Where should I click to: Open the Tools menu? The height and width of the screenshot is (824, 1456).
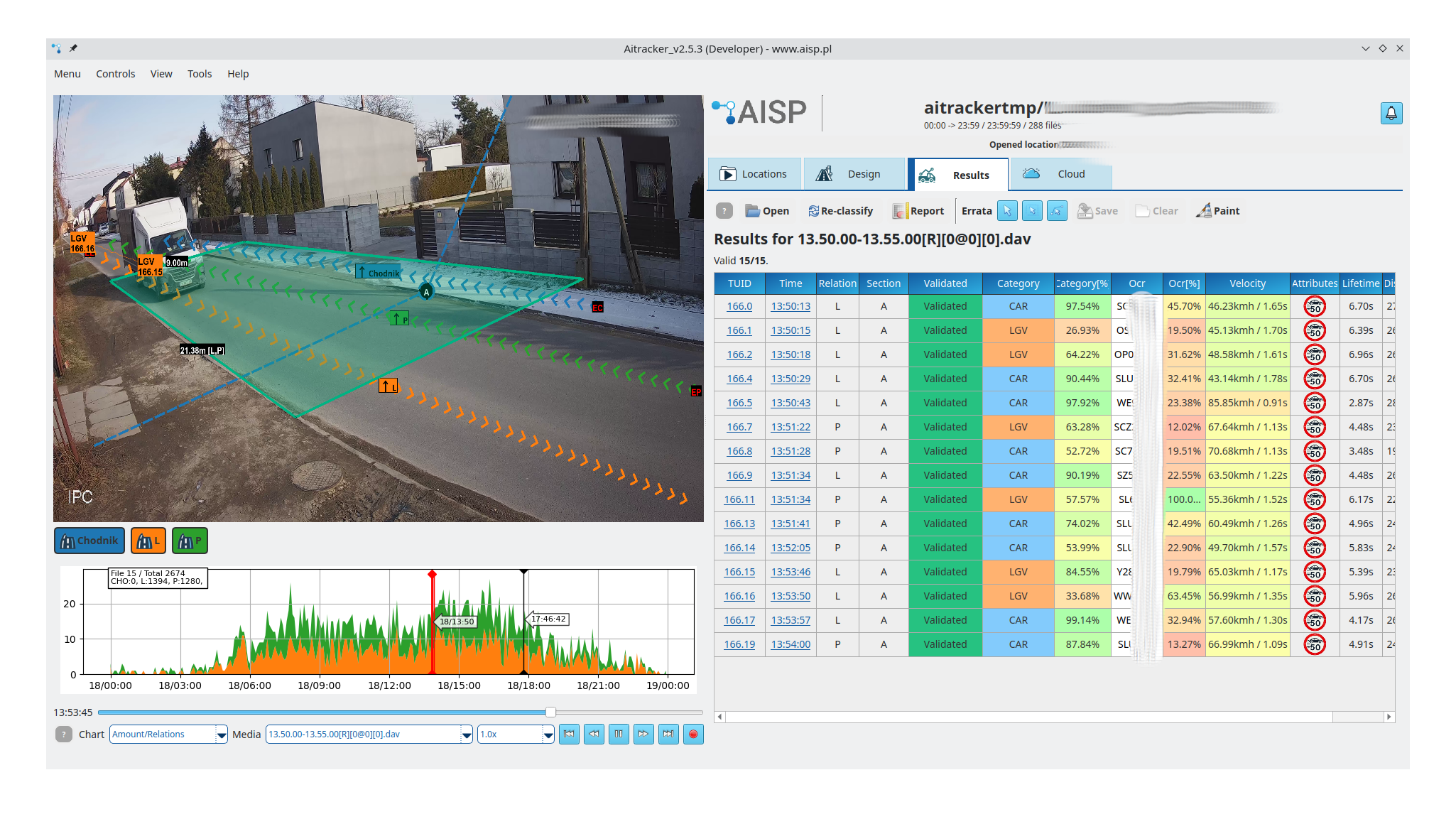(199, 74)
